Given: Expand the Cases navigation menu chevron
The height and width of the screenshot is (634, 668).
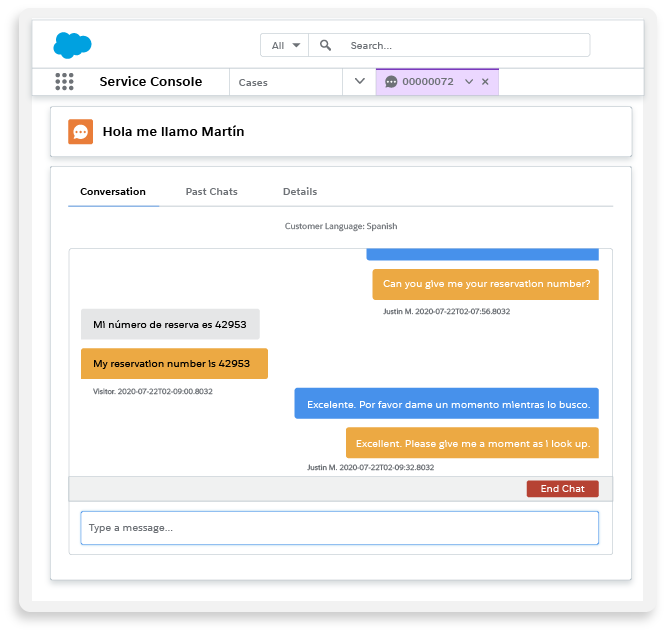Looking at the screenshot, I should (x=360, y=82).
